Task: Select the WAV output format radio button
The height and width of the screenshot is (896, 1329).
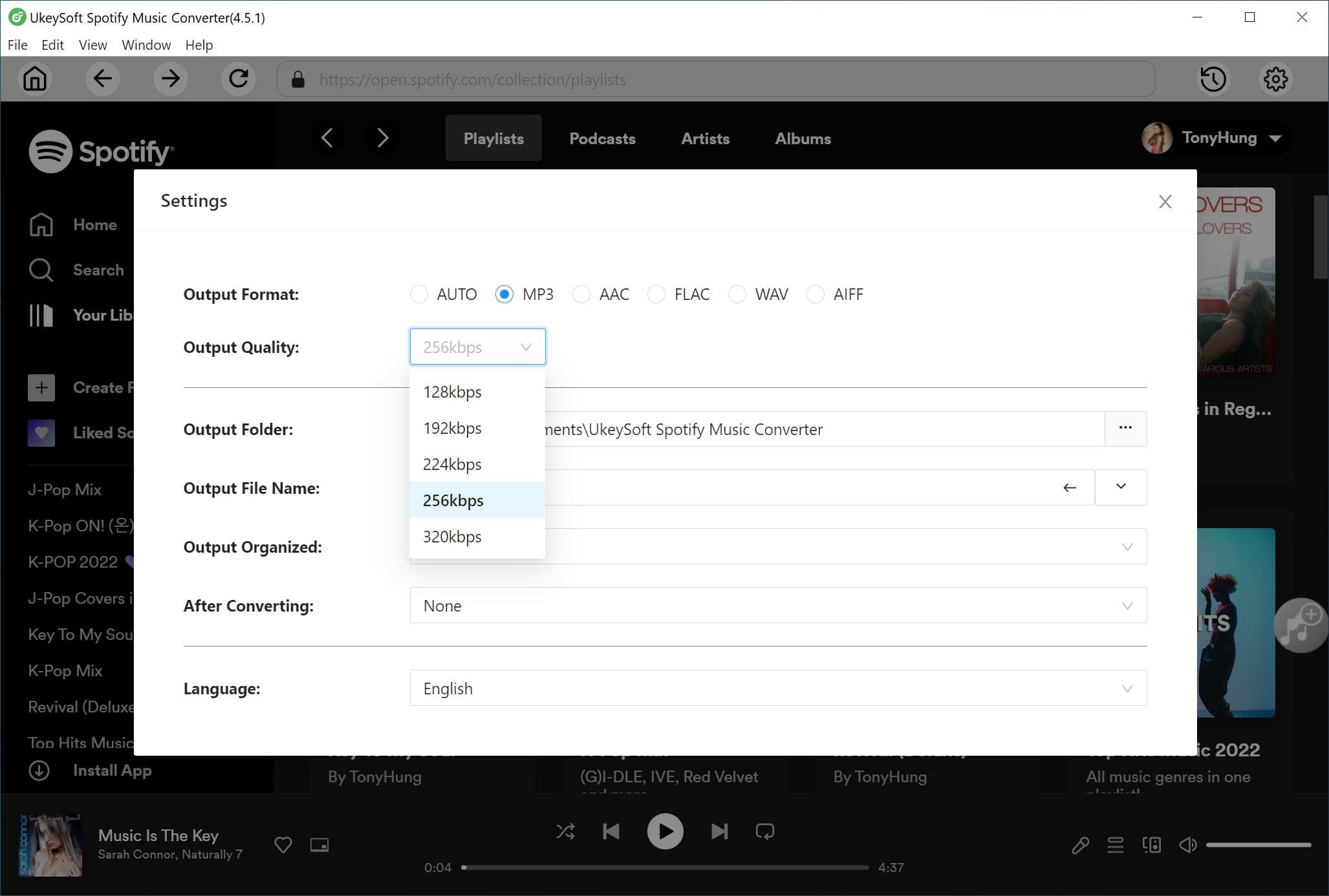Action: click(x=736, y=294)
